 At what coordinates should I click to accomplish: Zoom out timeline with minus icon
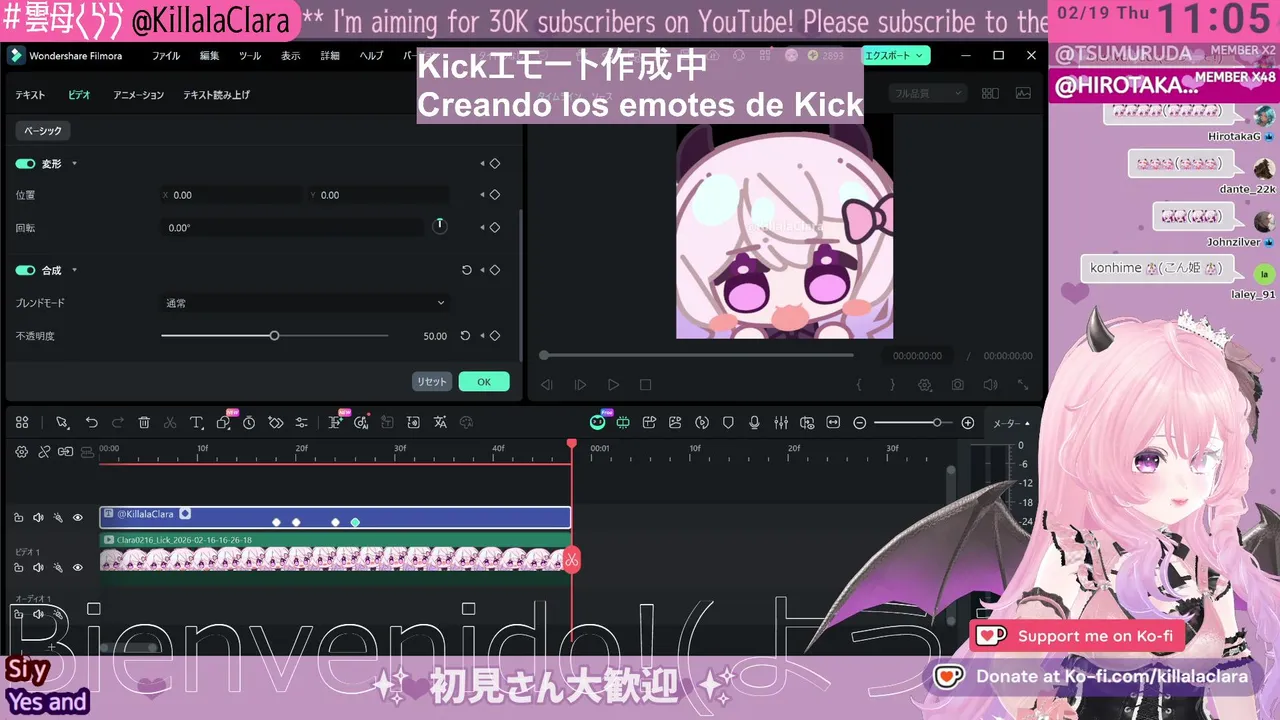click(x=859, y=423)
